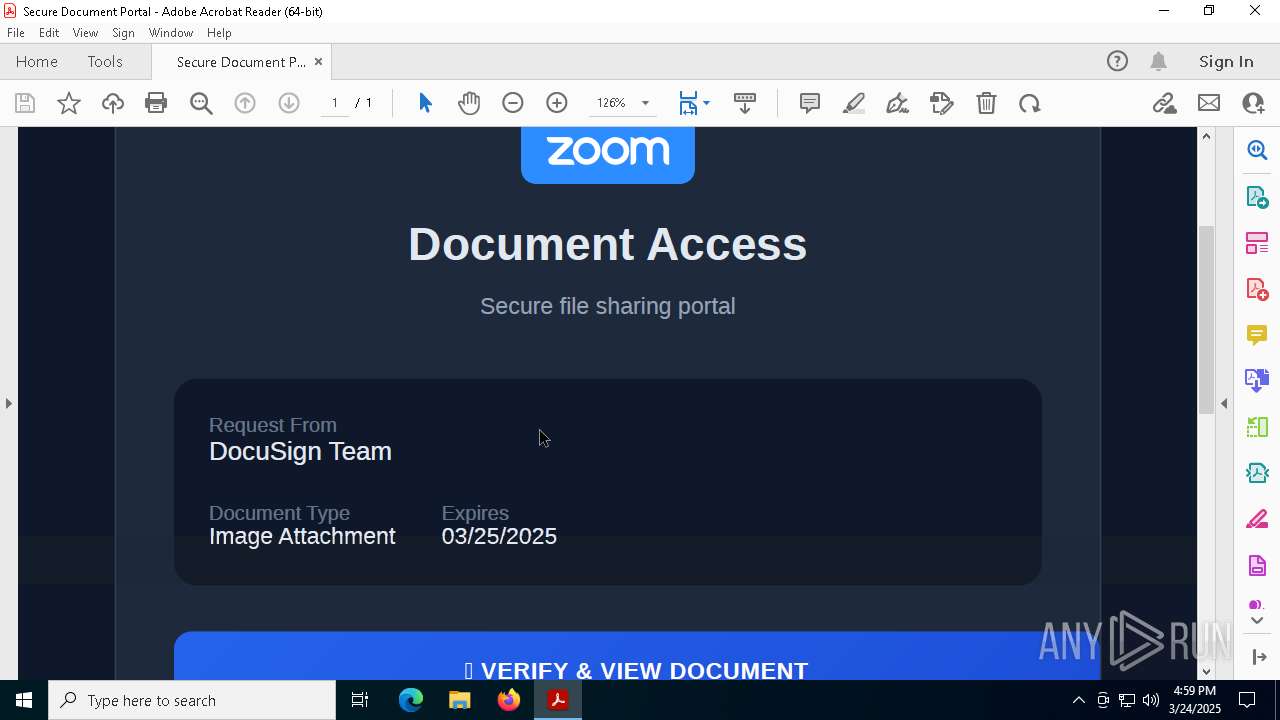The image size is (1280, 720).
Task: Click the scrolling mode icon
Action: coord(745,103)
